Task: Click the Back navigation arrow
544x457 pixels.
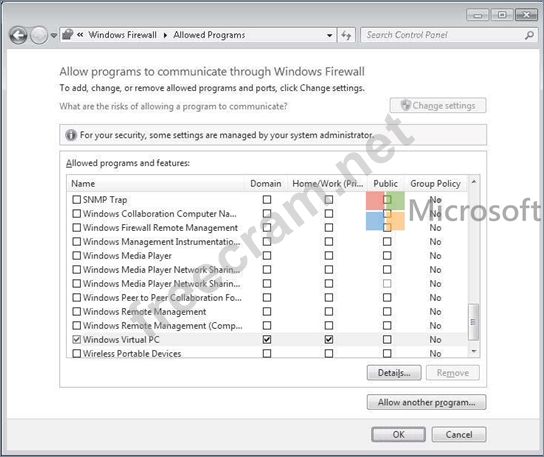Action: tap(18, 35)
